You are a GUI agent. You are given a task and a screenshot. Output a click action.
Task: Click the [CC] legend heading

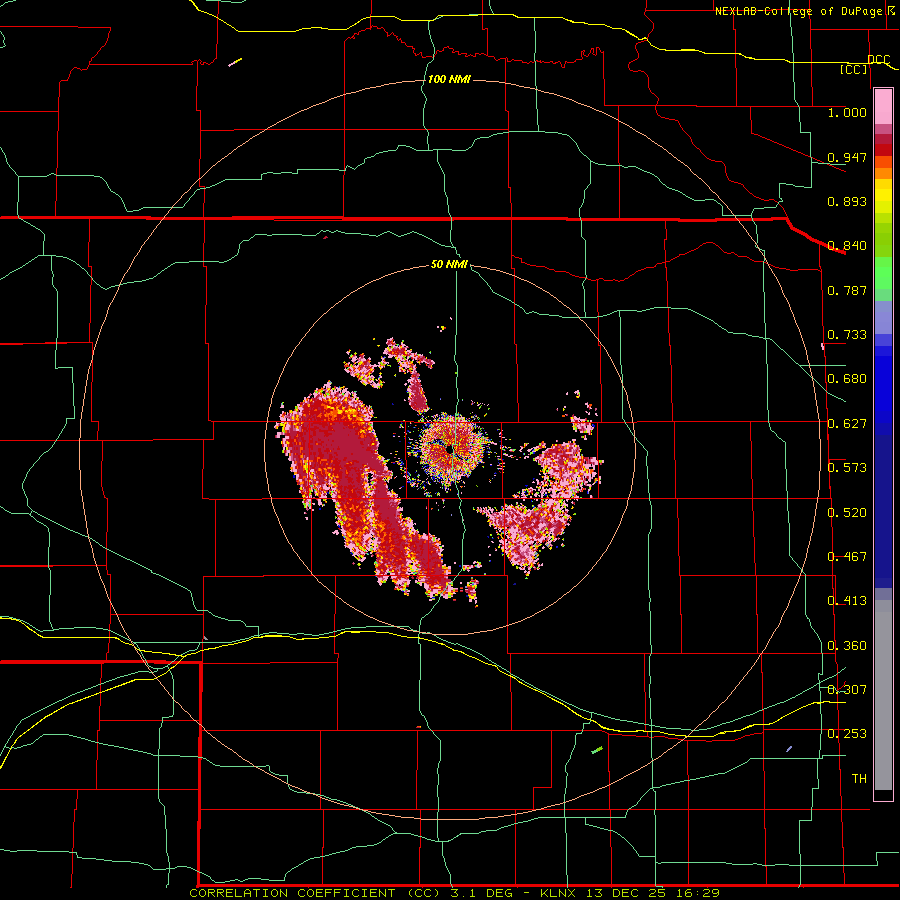854,69
